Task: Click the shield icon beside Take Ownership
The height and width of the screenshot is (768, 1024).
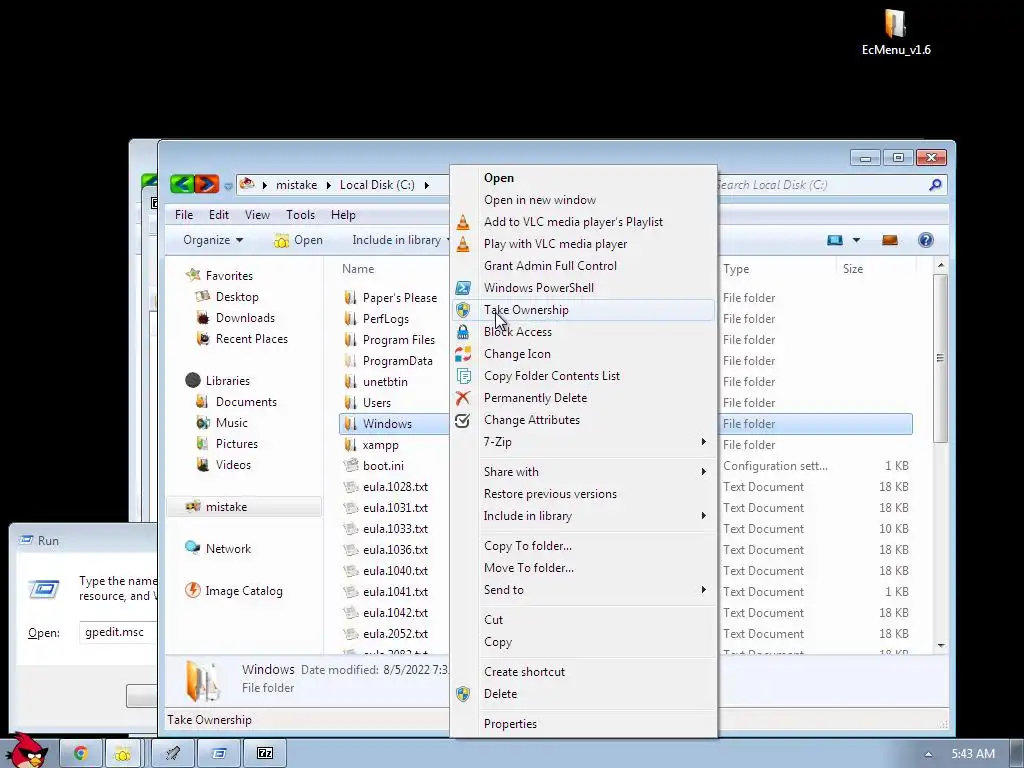Action: pos(463,310)
